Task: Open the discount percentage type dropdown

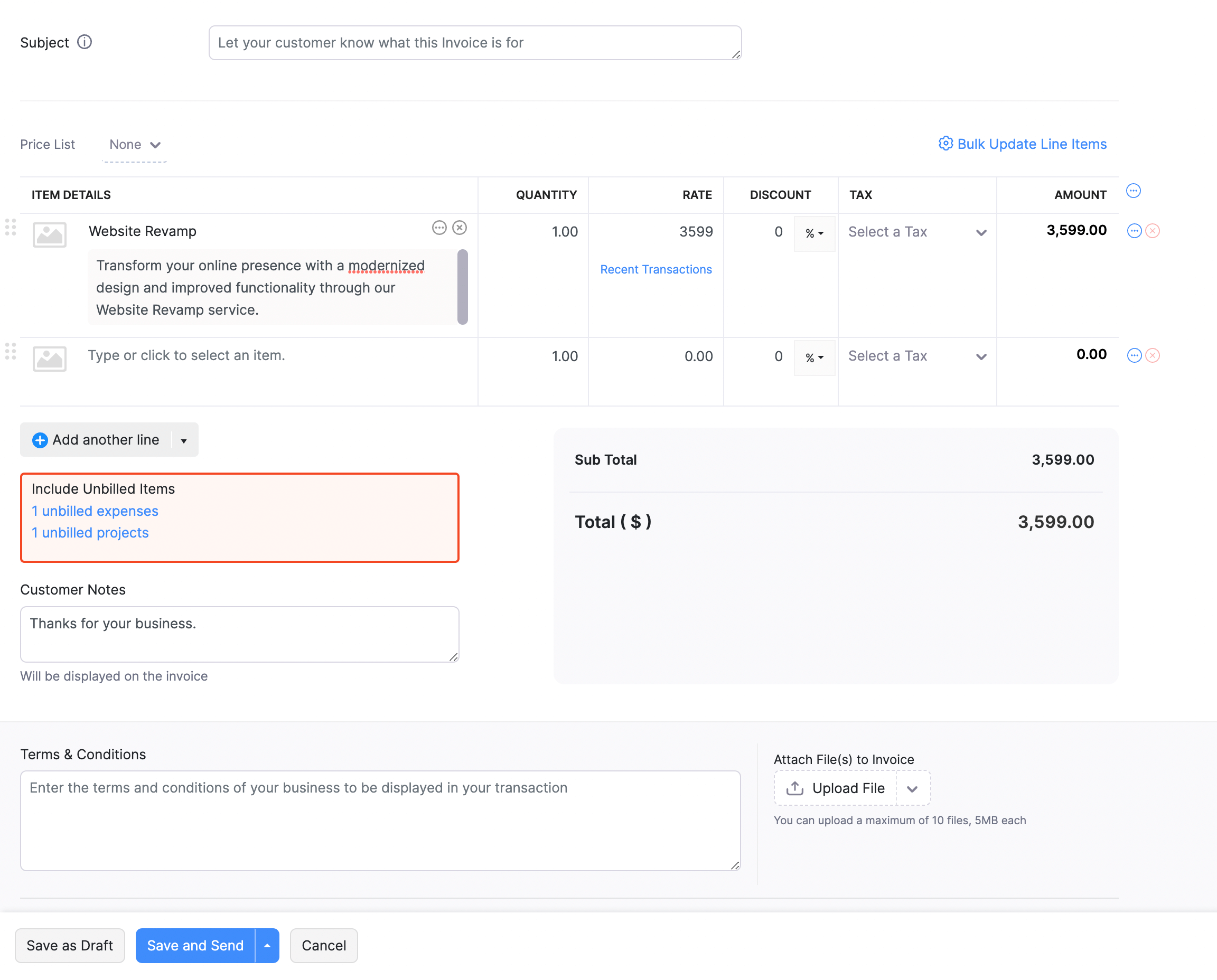Action: [x=815, y=233]
